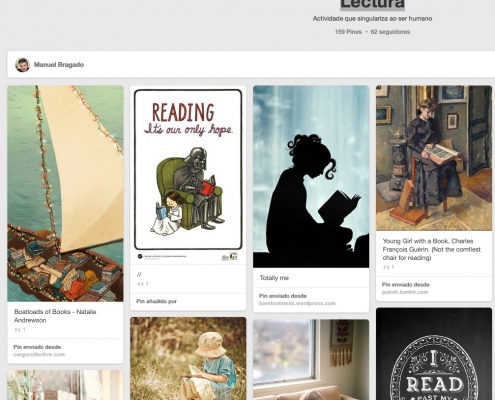Open the Boatloads of Books sailboat pin
Screen dimensions: 495x400
coord(65,194)
